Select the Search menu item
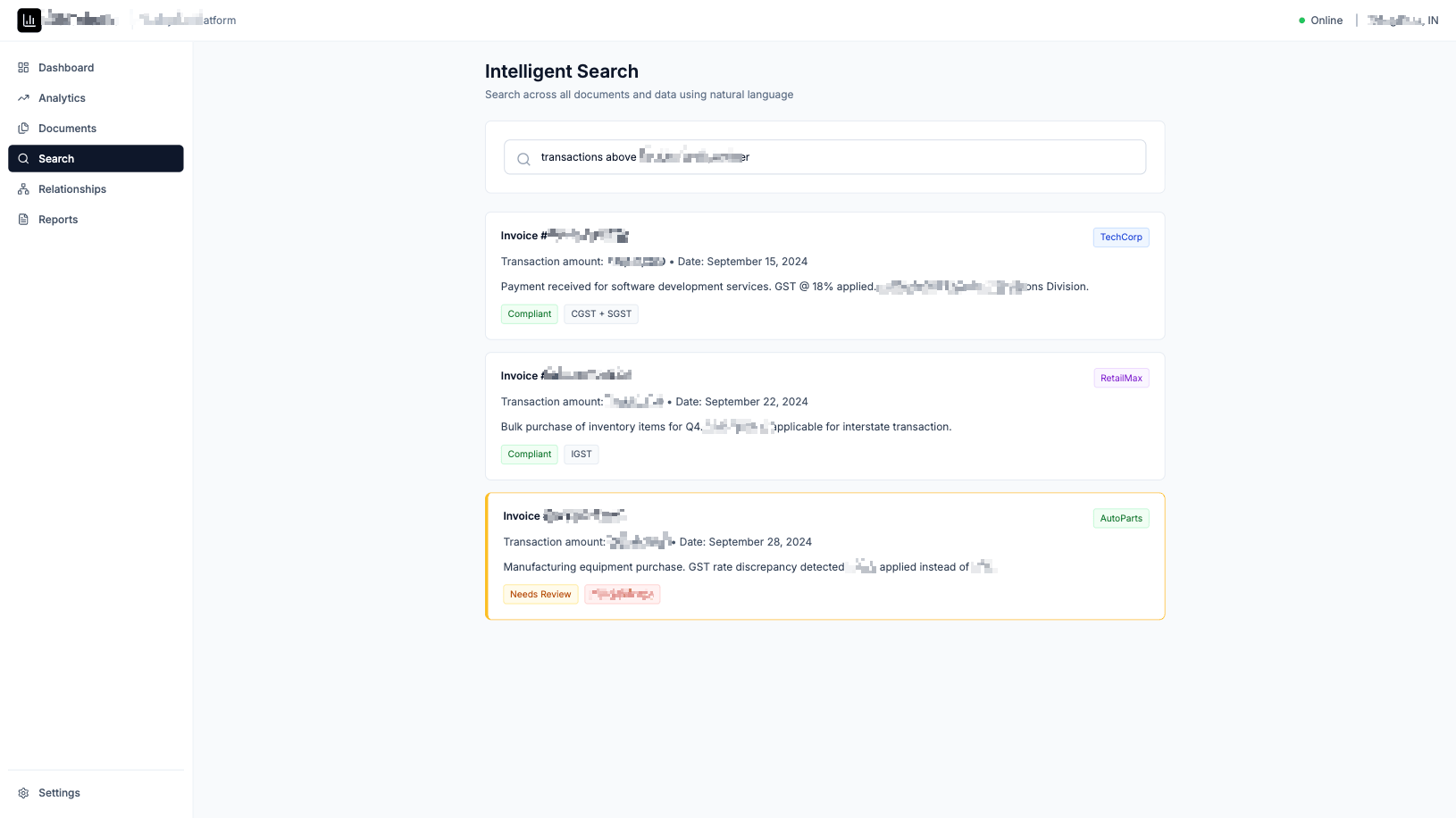This screenshot has width=1456, height=818. pos(96,159)
